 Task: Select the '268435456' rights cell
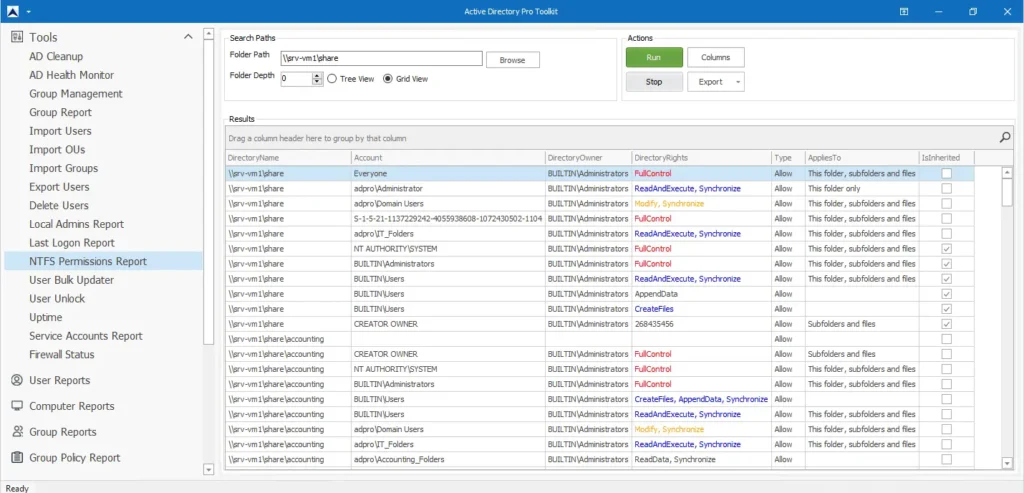701,324
